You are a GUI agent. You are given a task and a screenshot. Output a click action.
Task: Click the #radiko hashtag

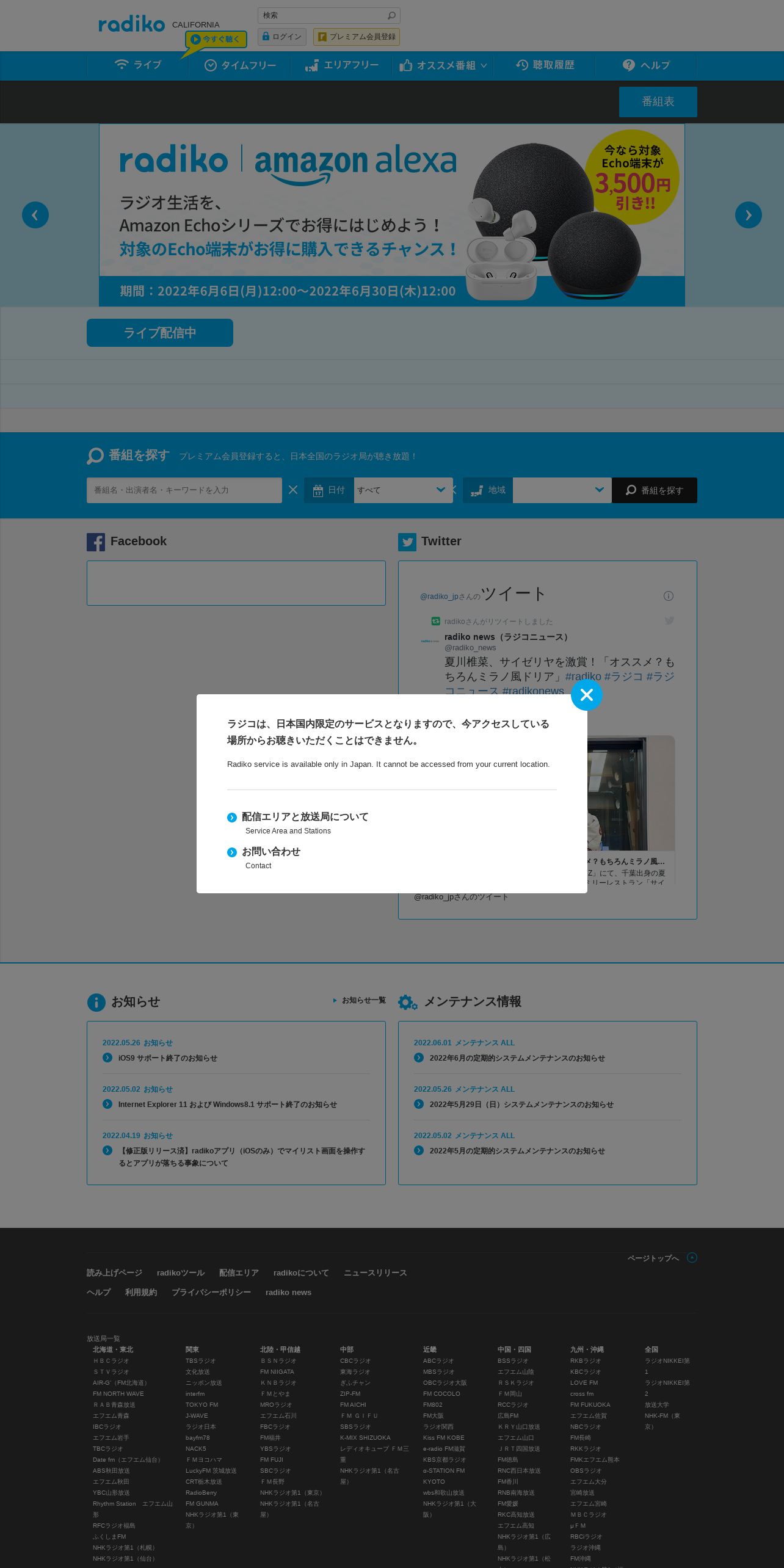point(583,677)
